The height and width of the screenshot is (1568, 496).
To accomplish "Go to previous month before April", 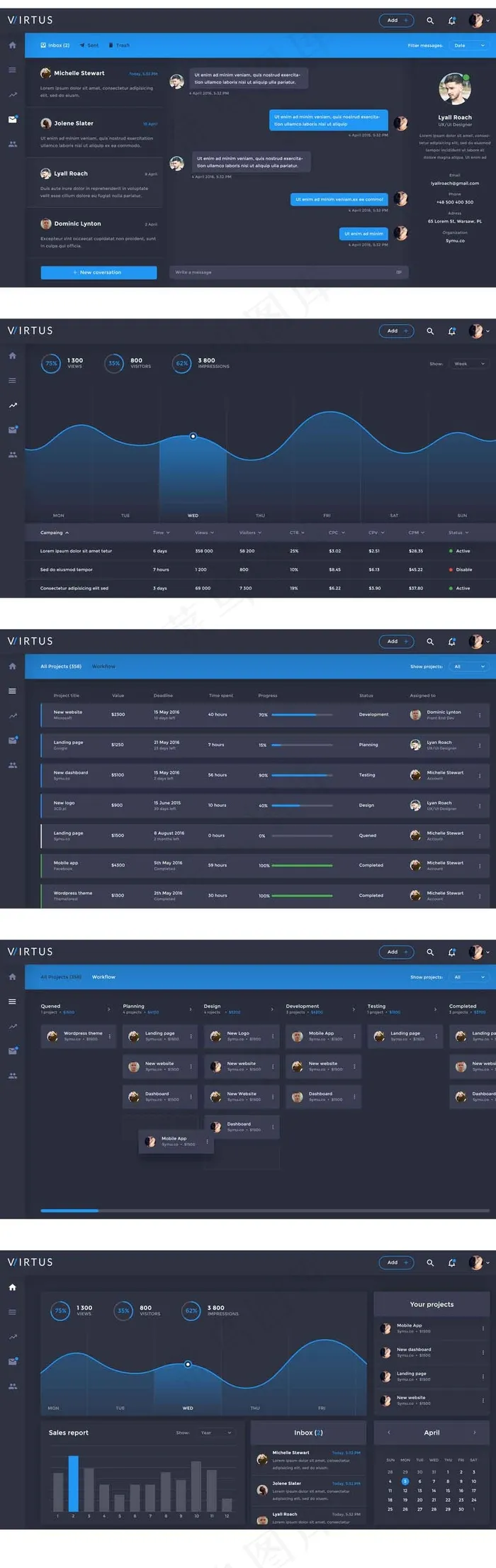I will 388,1433.
